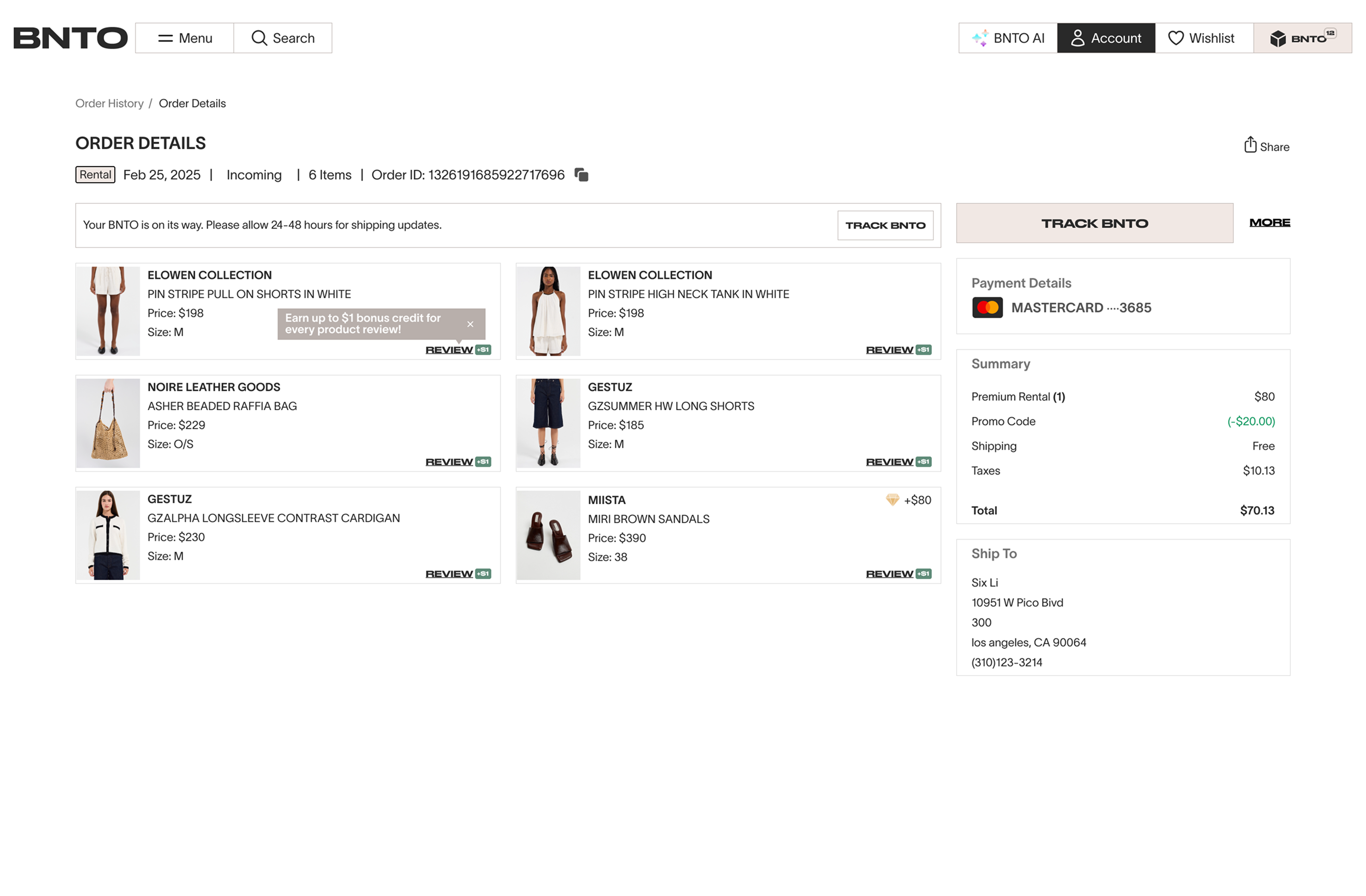Copy the order ID to clipboard
Image resolution: width=1366 pixels, height=896 pixels.
point(581,175)
